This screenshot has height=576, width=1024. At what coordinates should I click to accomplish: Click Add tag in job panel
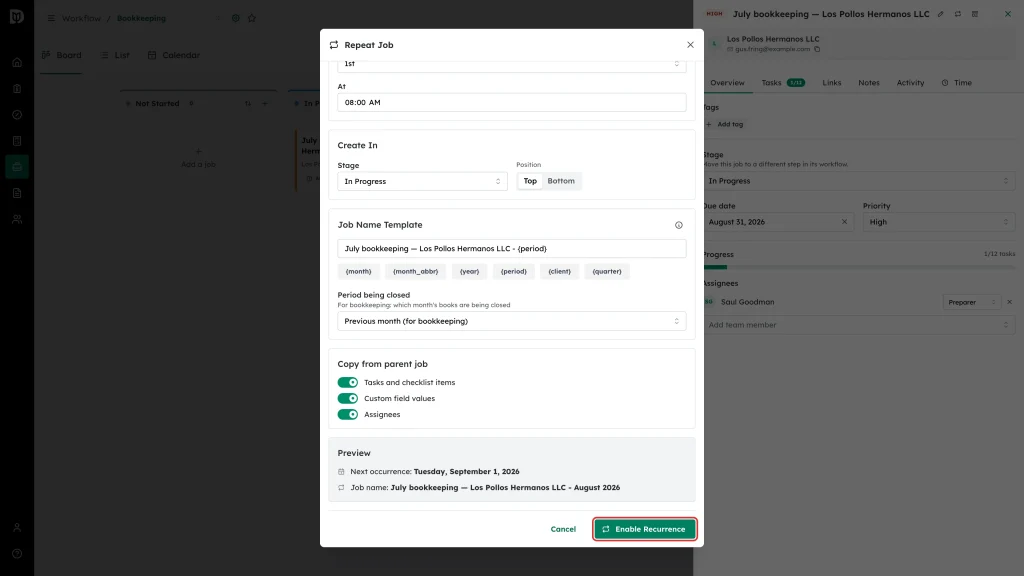click(x=725, y=124)
